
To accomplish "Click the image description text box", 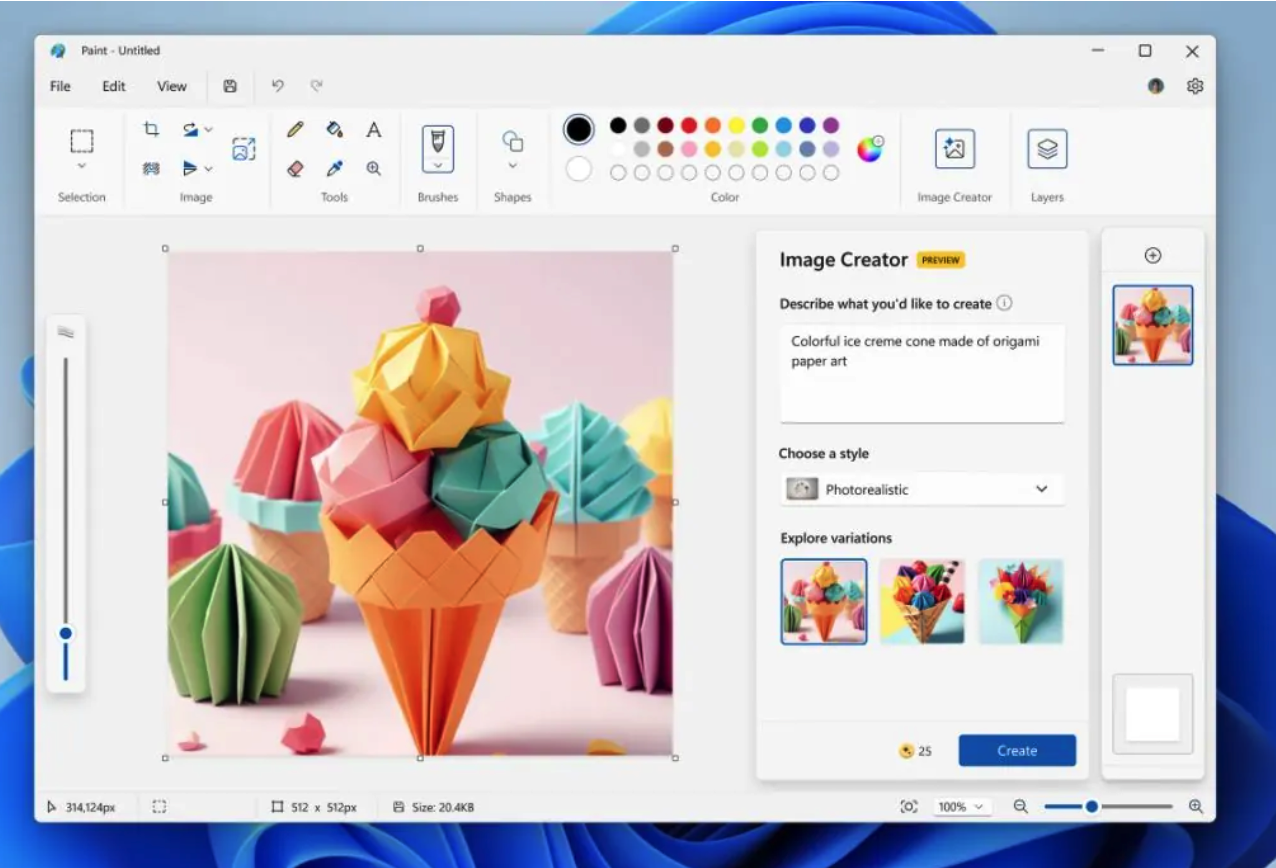I will click(922, 373).
